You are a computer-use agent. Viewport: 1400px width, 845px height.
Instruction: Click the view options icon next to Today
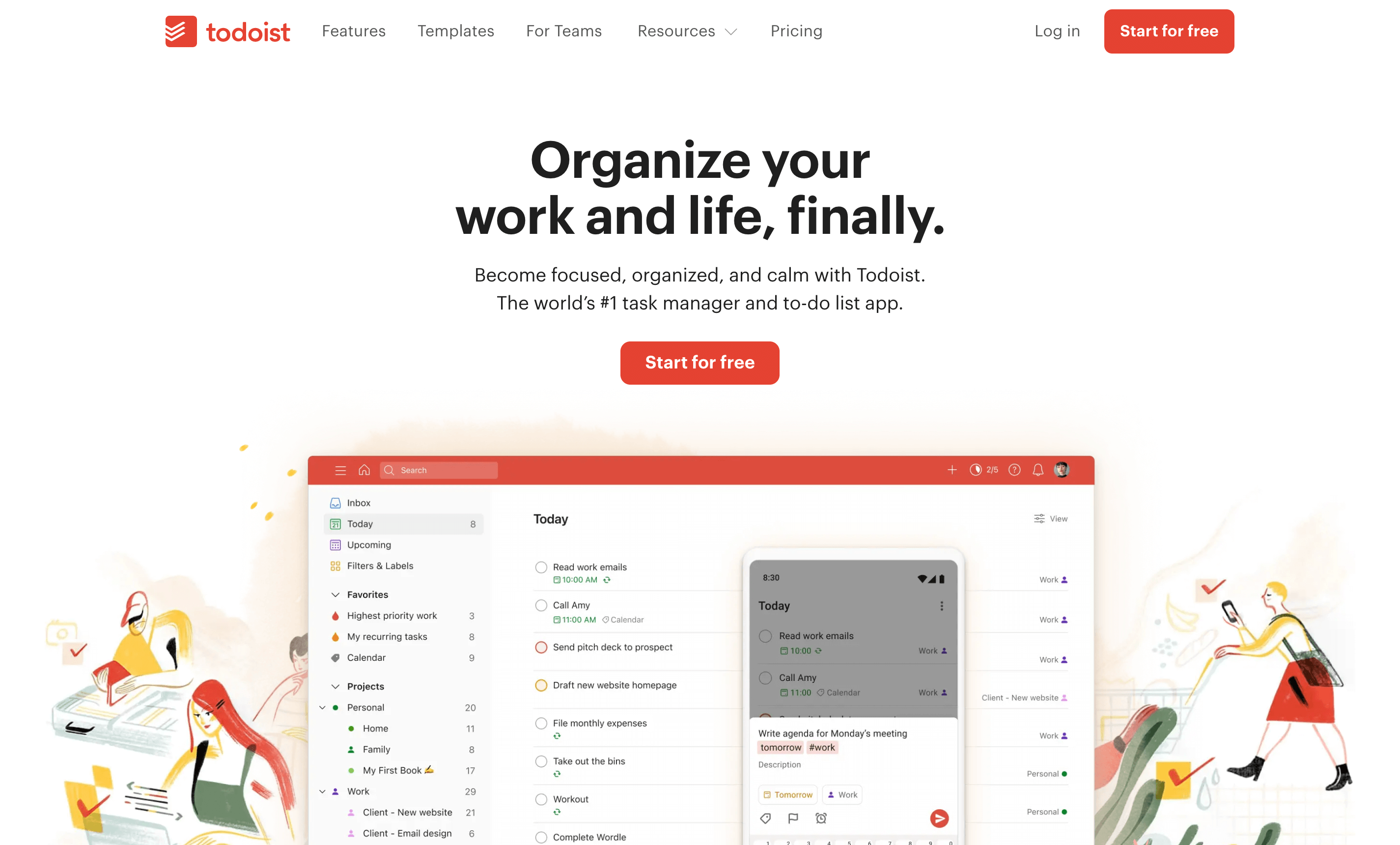coord(1039,518)
